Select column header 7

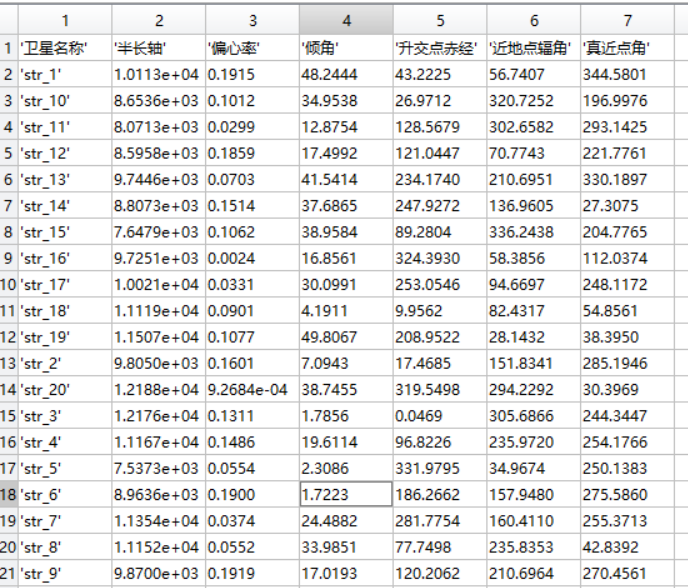[x=627, y=20]
